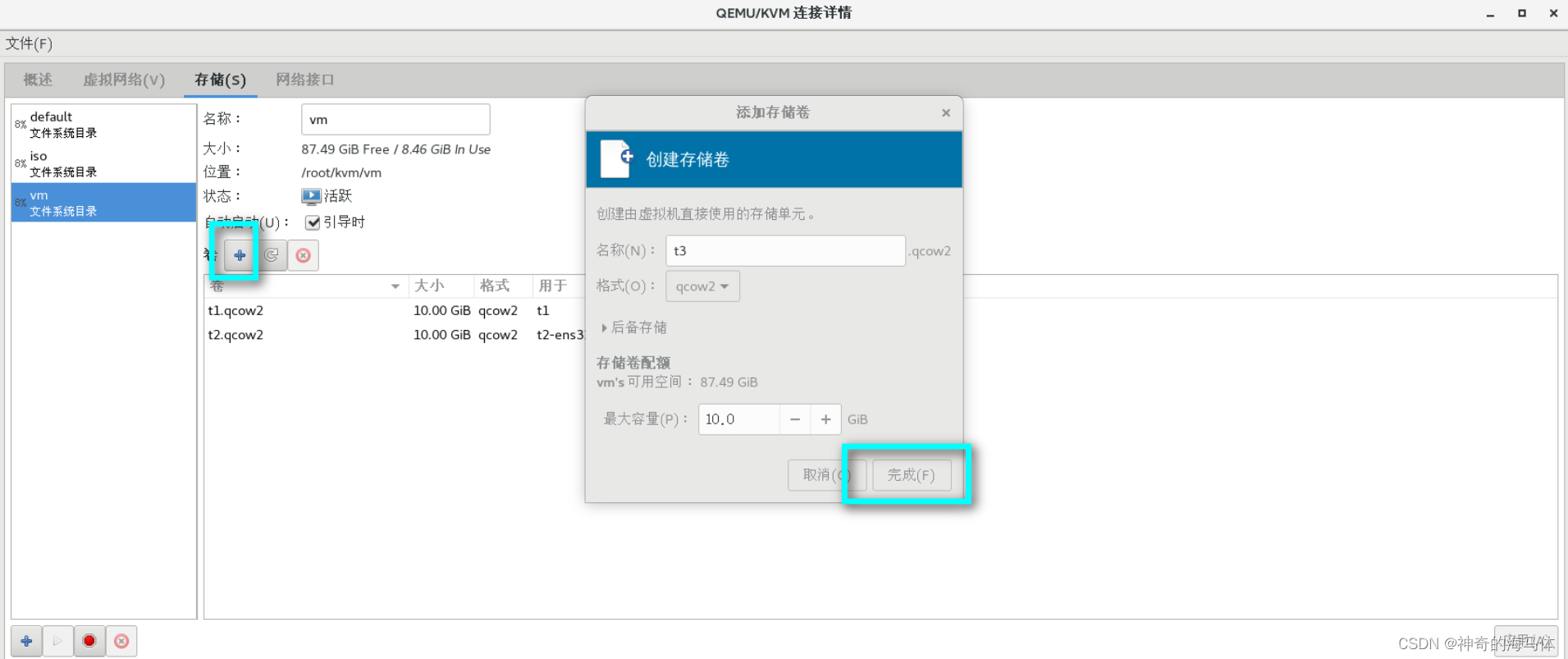The image size is (1568, 659).
Task: Click the delete pool icon at bottom
Action: click(x=121, y=641)
